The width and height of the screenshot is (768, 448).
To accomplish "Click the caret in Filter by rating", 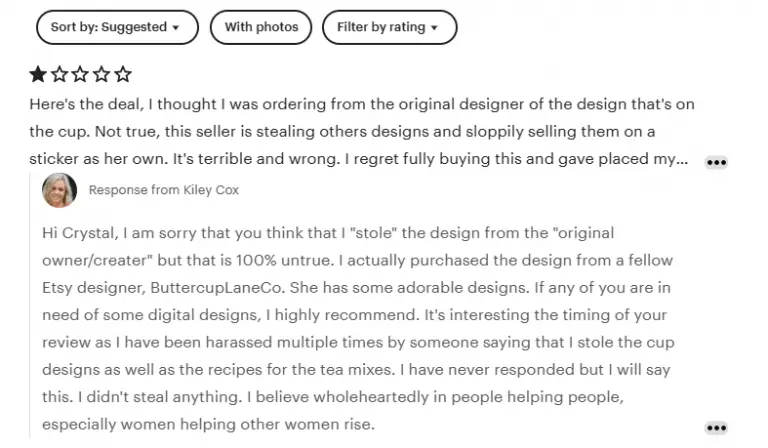I will pyautogui.click(x=434, y=28).
